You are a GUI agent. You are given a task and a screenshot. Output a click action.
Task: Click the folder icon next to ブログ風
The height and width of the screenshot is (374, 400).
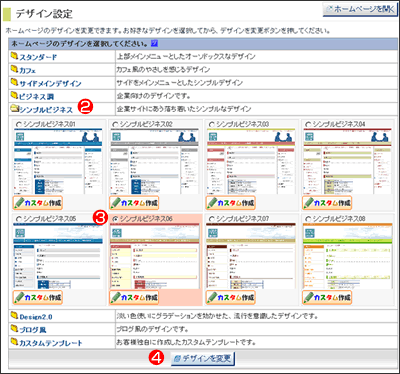14,329
